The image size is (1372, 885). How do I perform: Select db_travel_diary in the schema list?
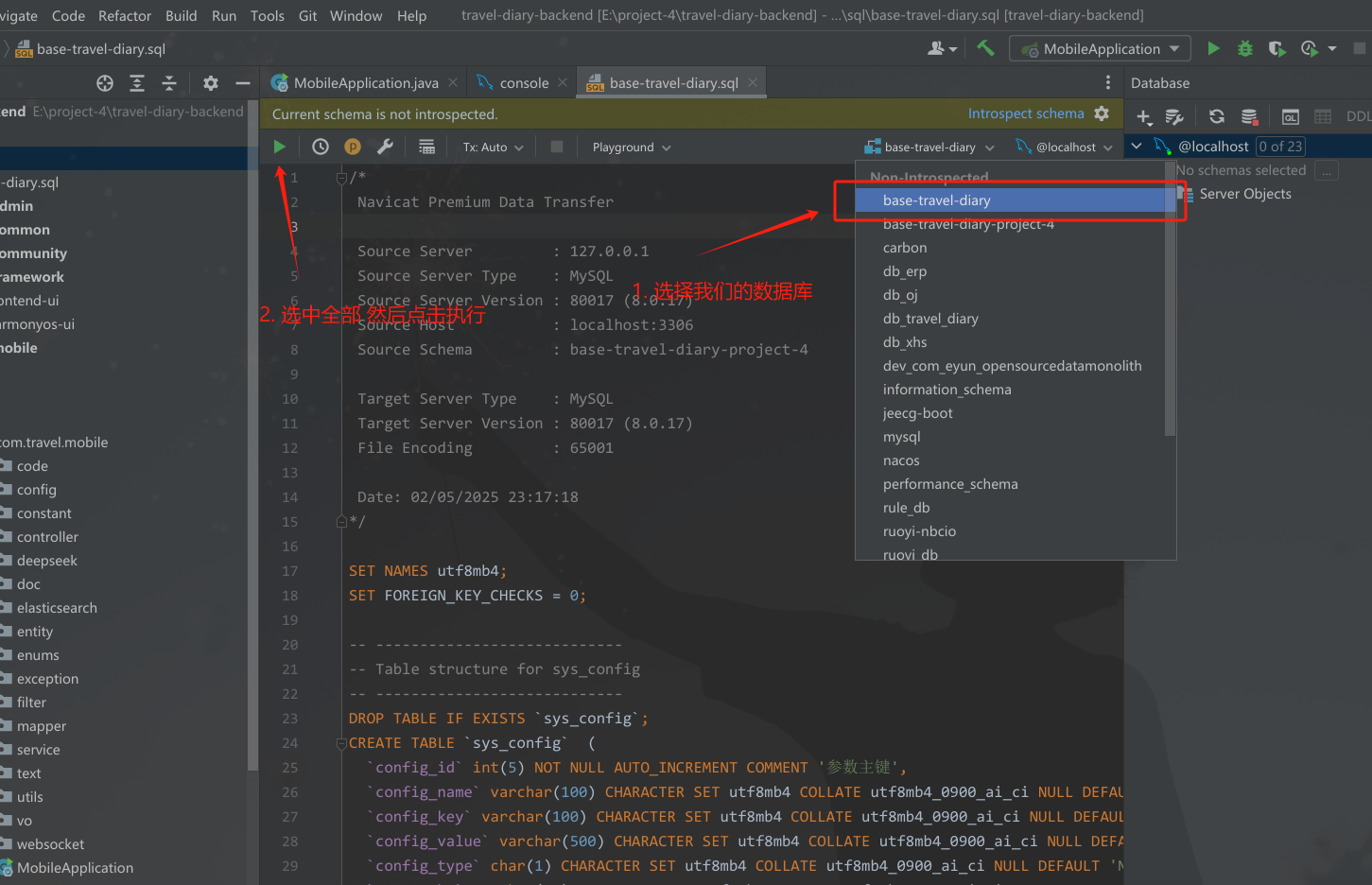1010,319
